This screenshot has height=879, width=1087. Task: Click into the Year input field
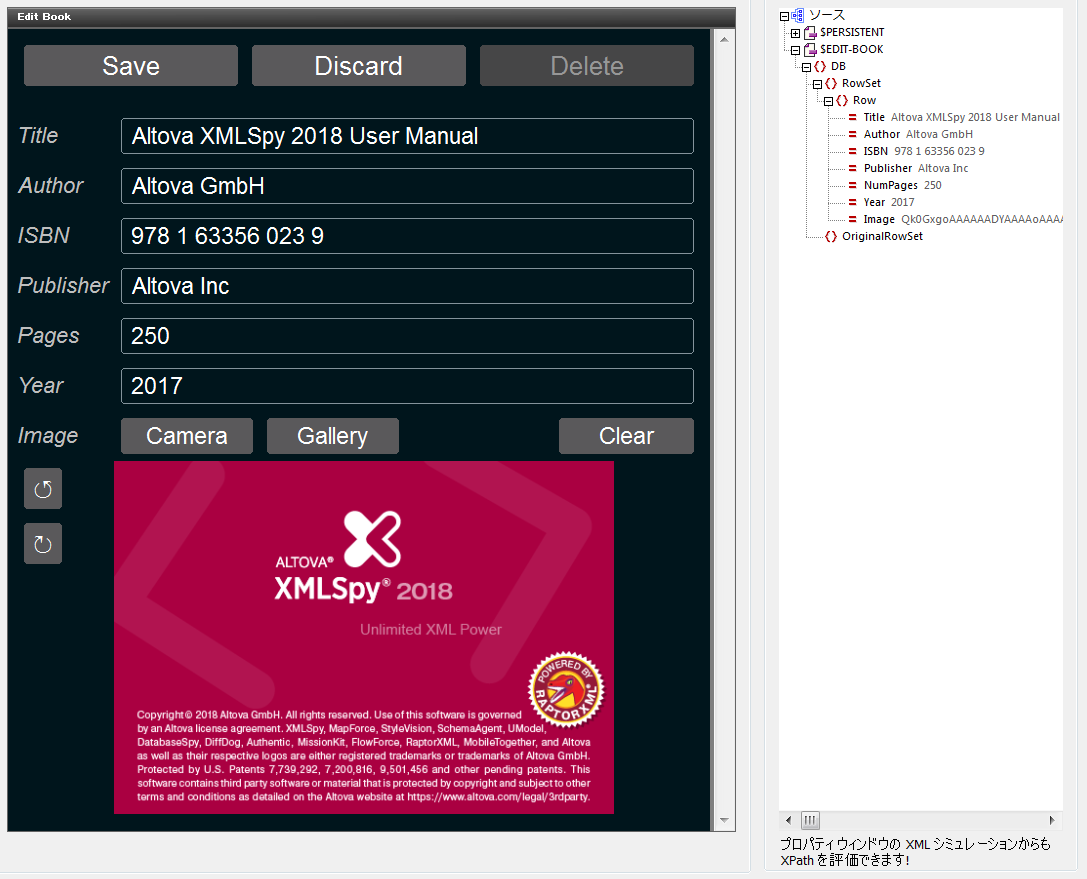coord(407,385)
